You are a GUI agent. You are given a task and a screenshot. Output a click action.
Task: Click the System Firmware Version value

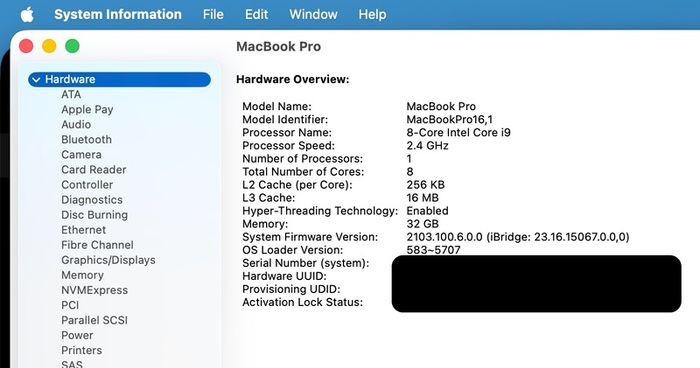(x=517, y=237)
